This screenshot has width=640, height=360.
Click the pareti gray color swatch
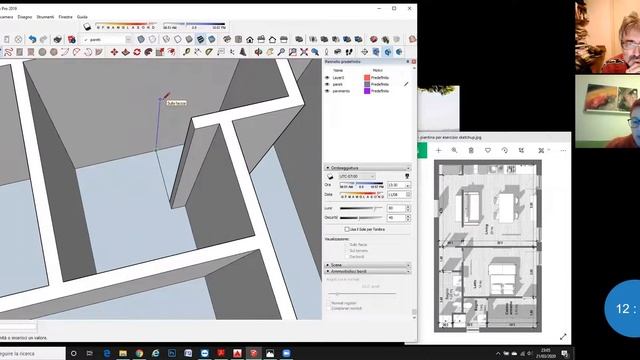(x=367, y=84)
